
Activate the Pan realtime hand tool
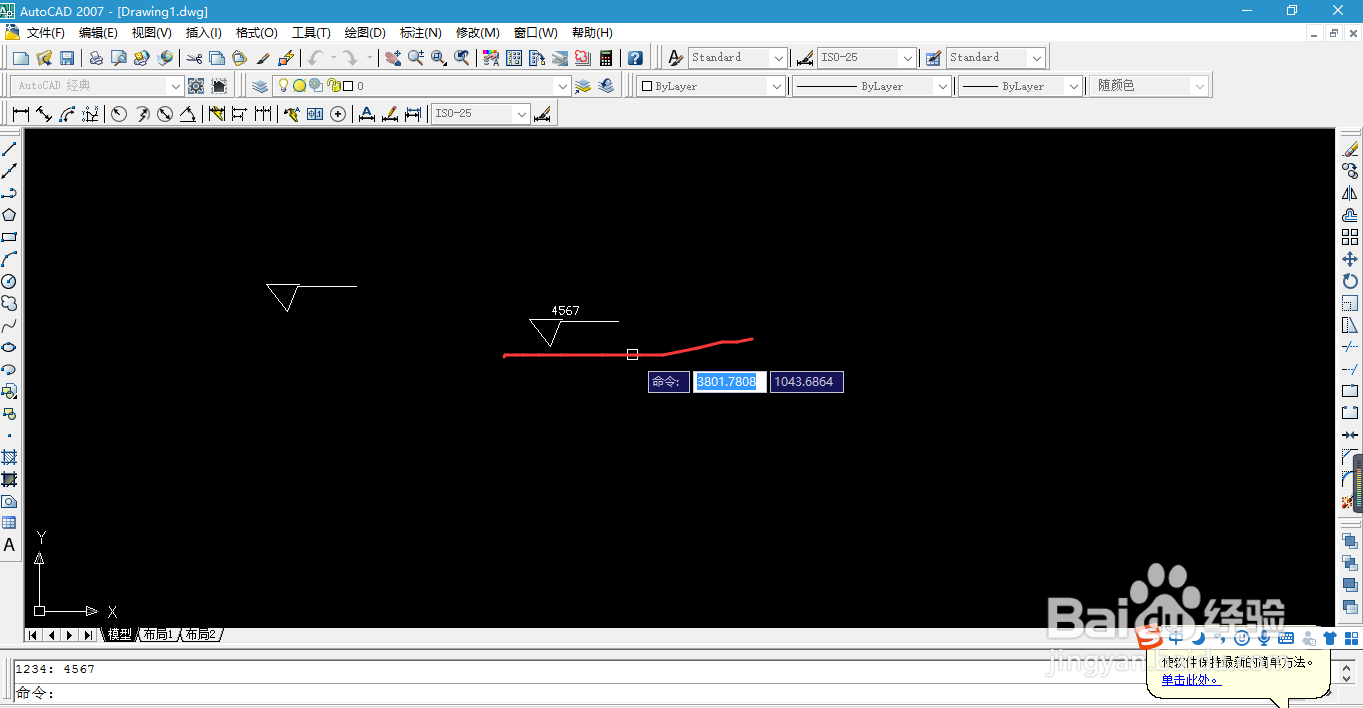[393, 58]
